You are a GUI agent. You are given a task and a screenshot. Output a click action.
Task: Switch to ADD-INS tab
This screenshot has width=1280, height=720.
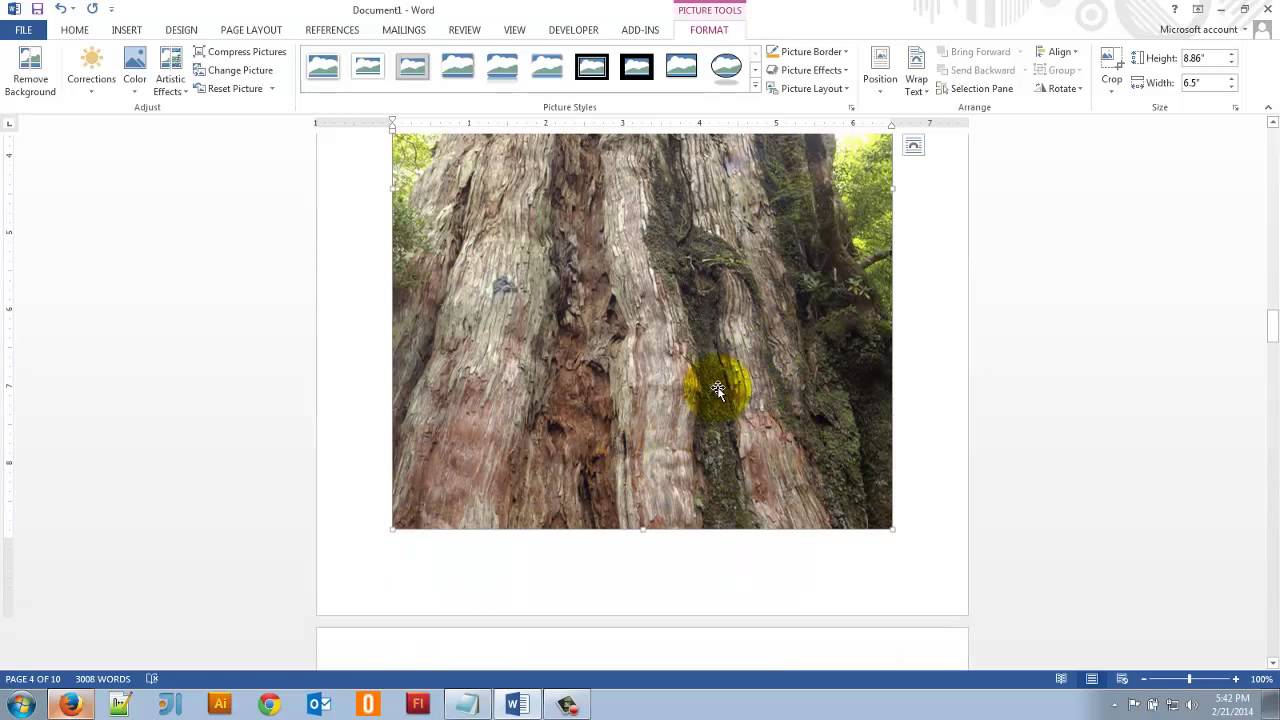[640, 30]
